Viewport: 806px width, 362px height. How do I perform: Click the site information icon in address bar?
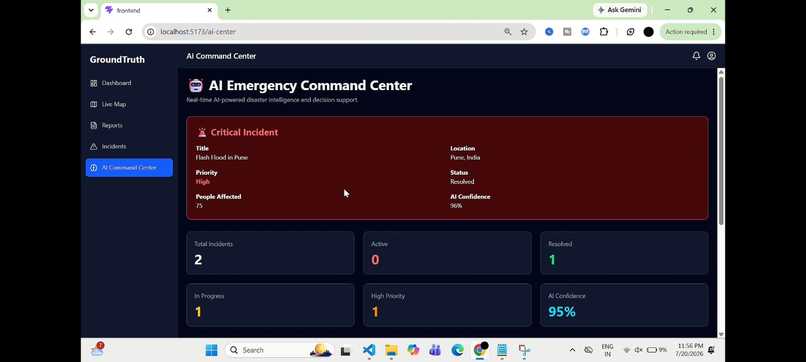click(150, 32)
